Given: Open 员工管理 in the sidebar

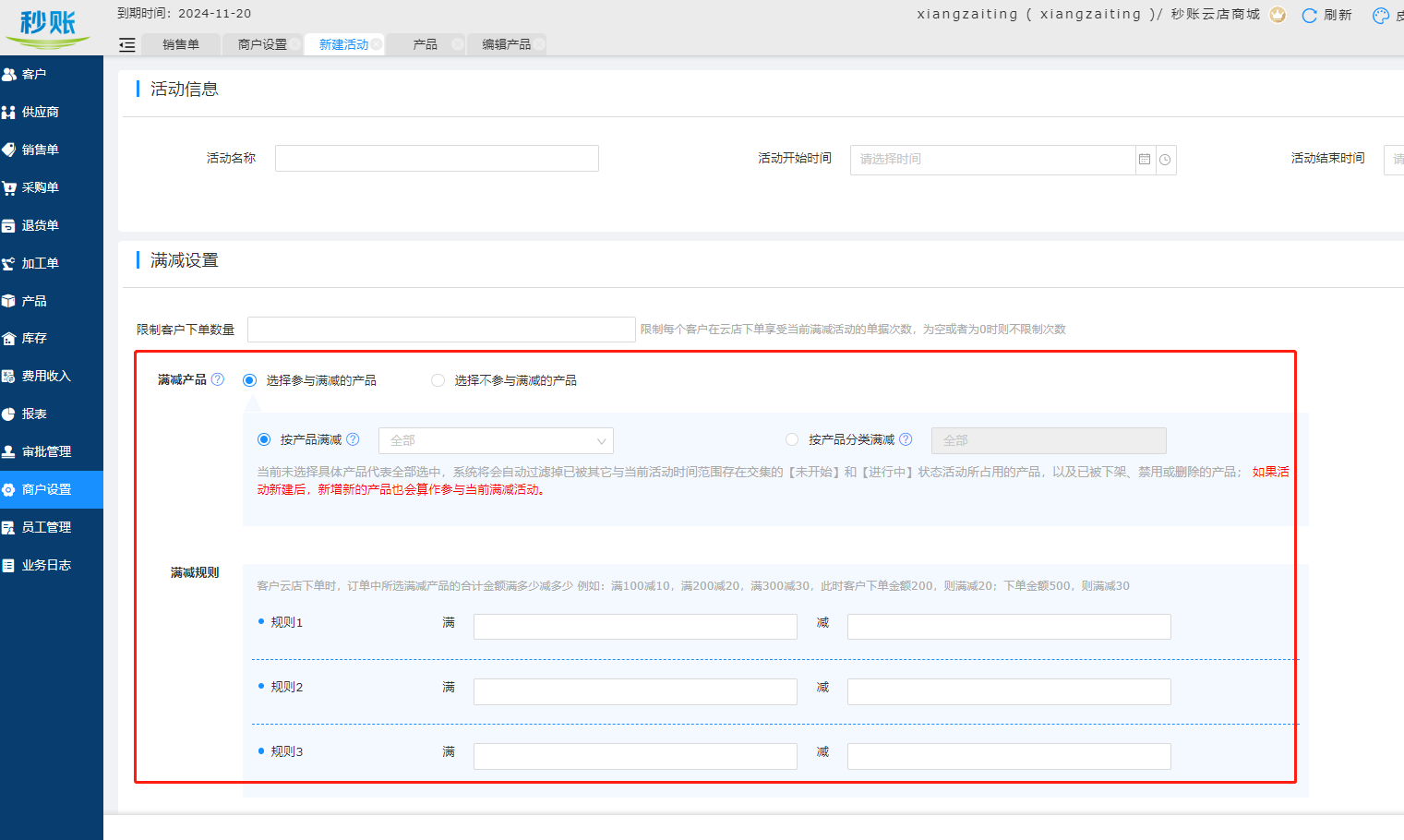Looking at the screenshot, I should point(52,527).
